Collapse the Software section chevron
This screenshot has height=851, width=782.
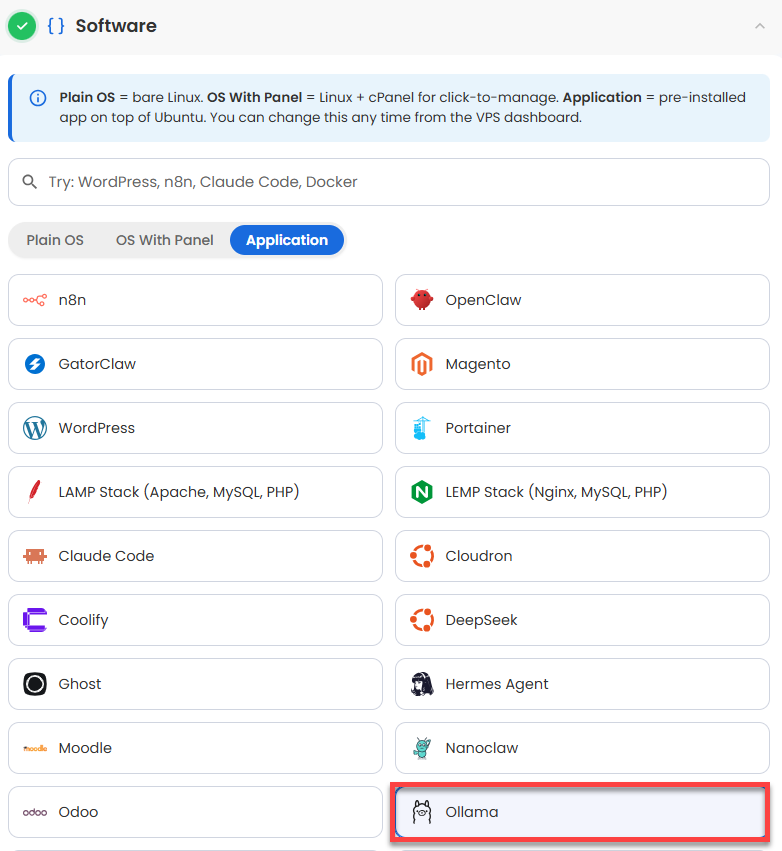click(x=760, y=26)
